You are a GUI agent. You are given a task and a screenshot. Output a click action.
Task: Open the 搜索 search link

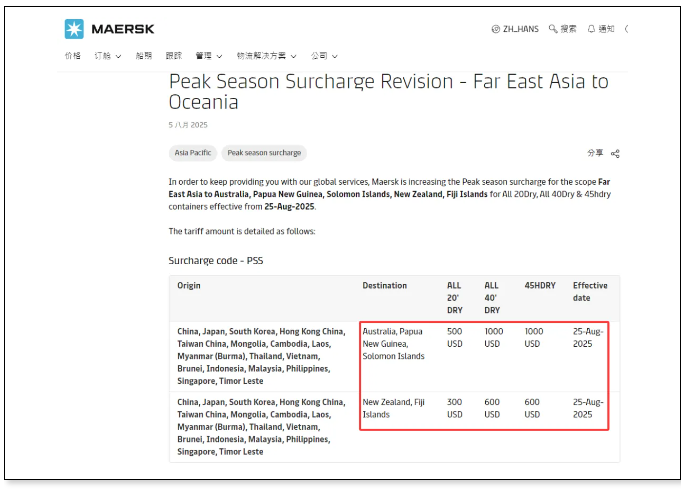point(563,29)
